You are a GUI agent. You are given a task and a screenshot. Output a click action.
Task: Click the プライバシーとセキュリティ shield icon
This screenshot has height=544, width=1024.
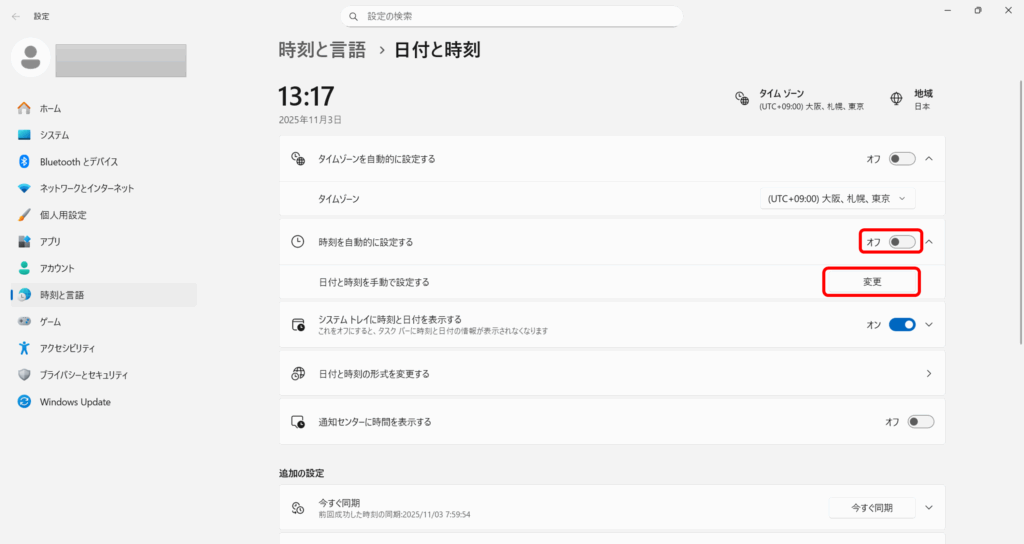pyautogui.click(x=24, y=375)
